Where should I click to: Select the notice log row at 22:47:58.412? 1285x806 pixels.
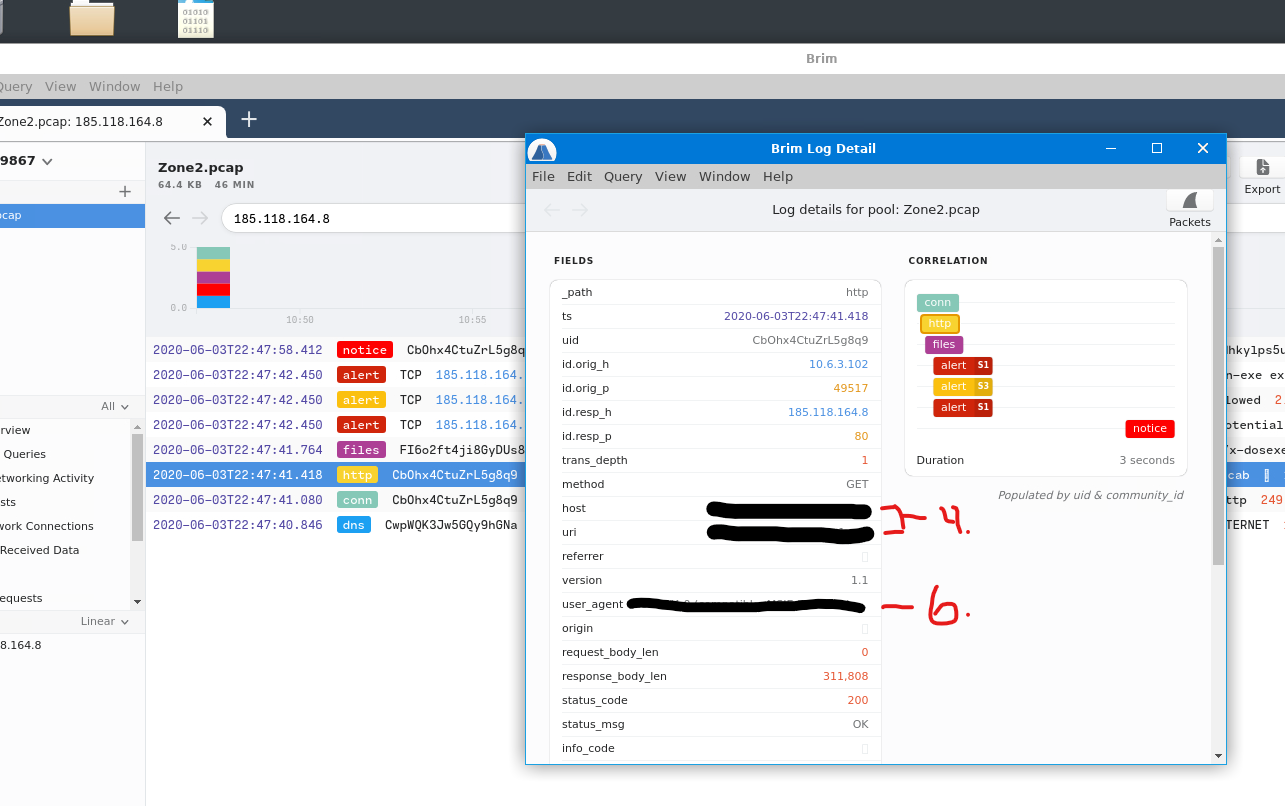click(x=336, y=350)
